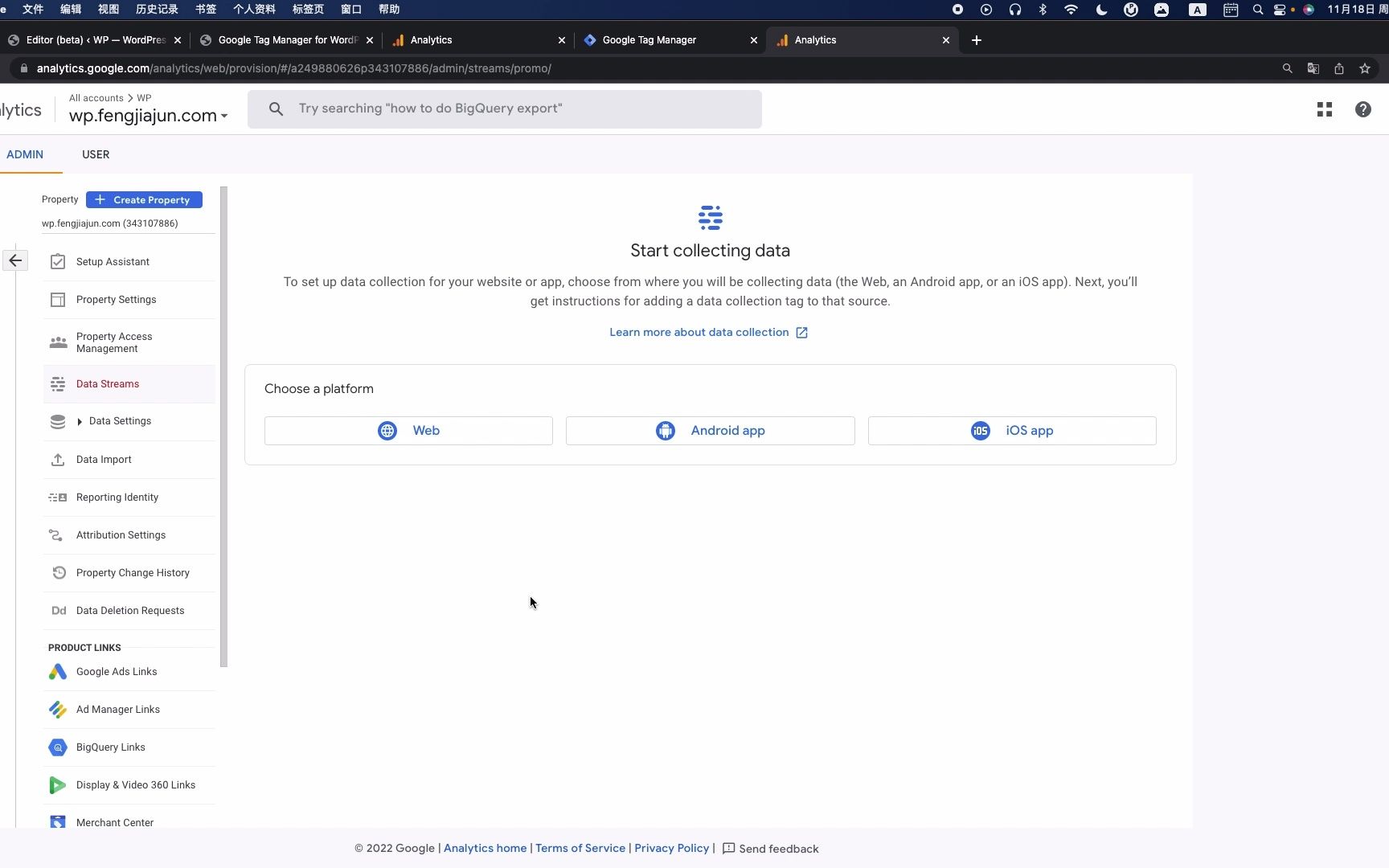Click the Property Access Management people icon
Image resolution: width=1389 pixels, height=868 pixels.
tap(58, 342)
